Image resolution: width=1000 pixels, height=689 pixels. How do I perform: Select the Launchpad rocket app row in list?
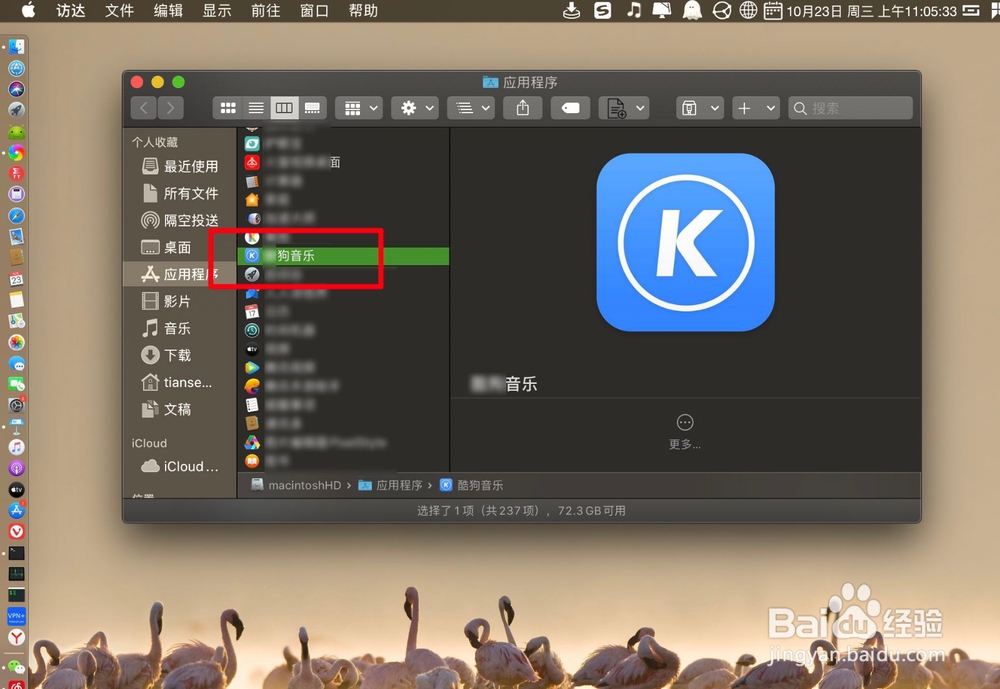(x=343, y=274)
